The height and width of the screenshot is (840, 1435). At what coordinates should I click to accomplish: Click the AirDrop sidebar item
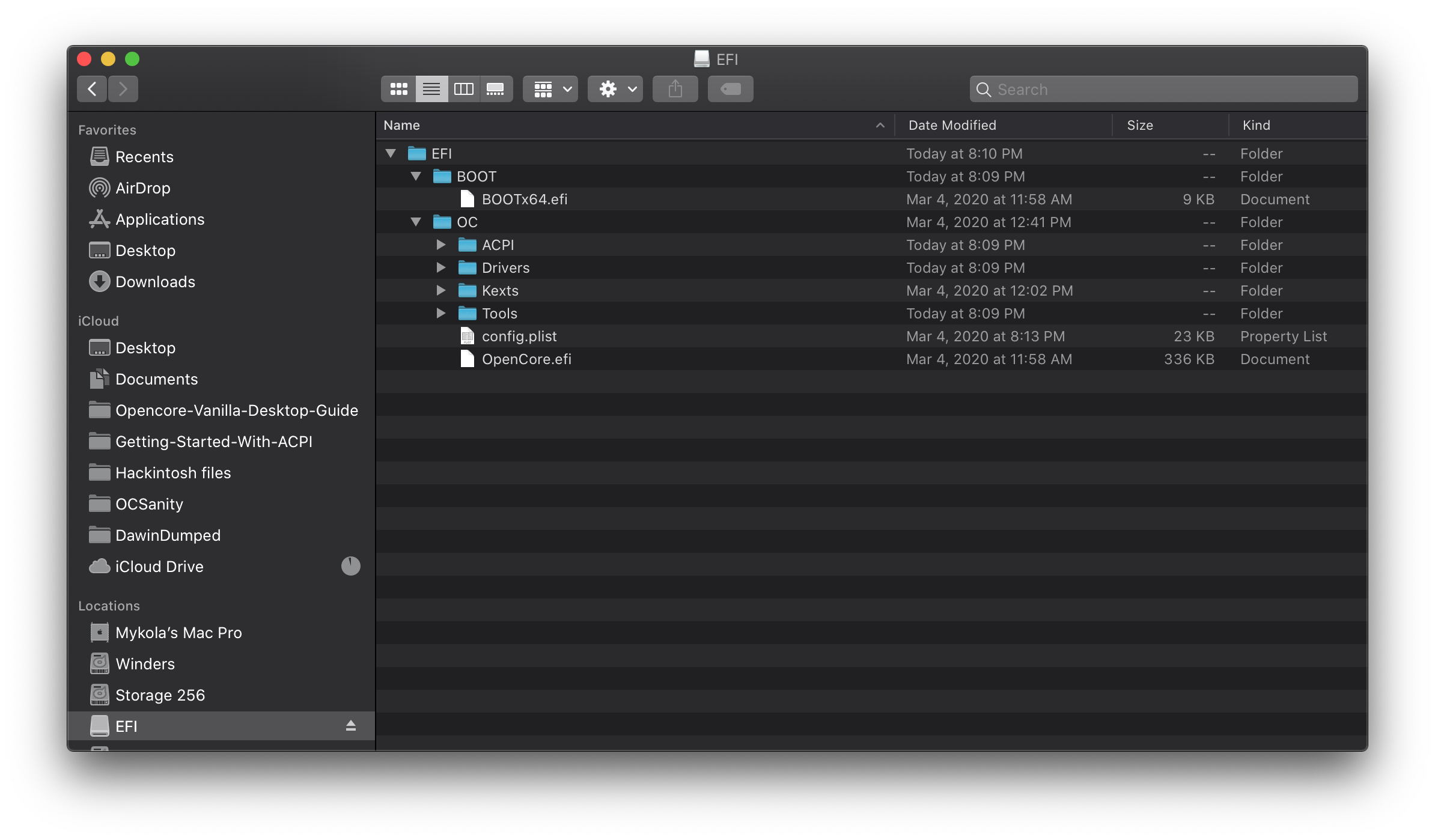[143, 187]
